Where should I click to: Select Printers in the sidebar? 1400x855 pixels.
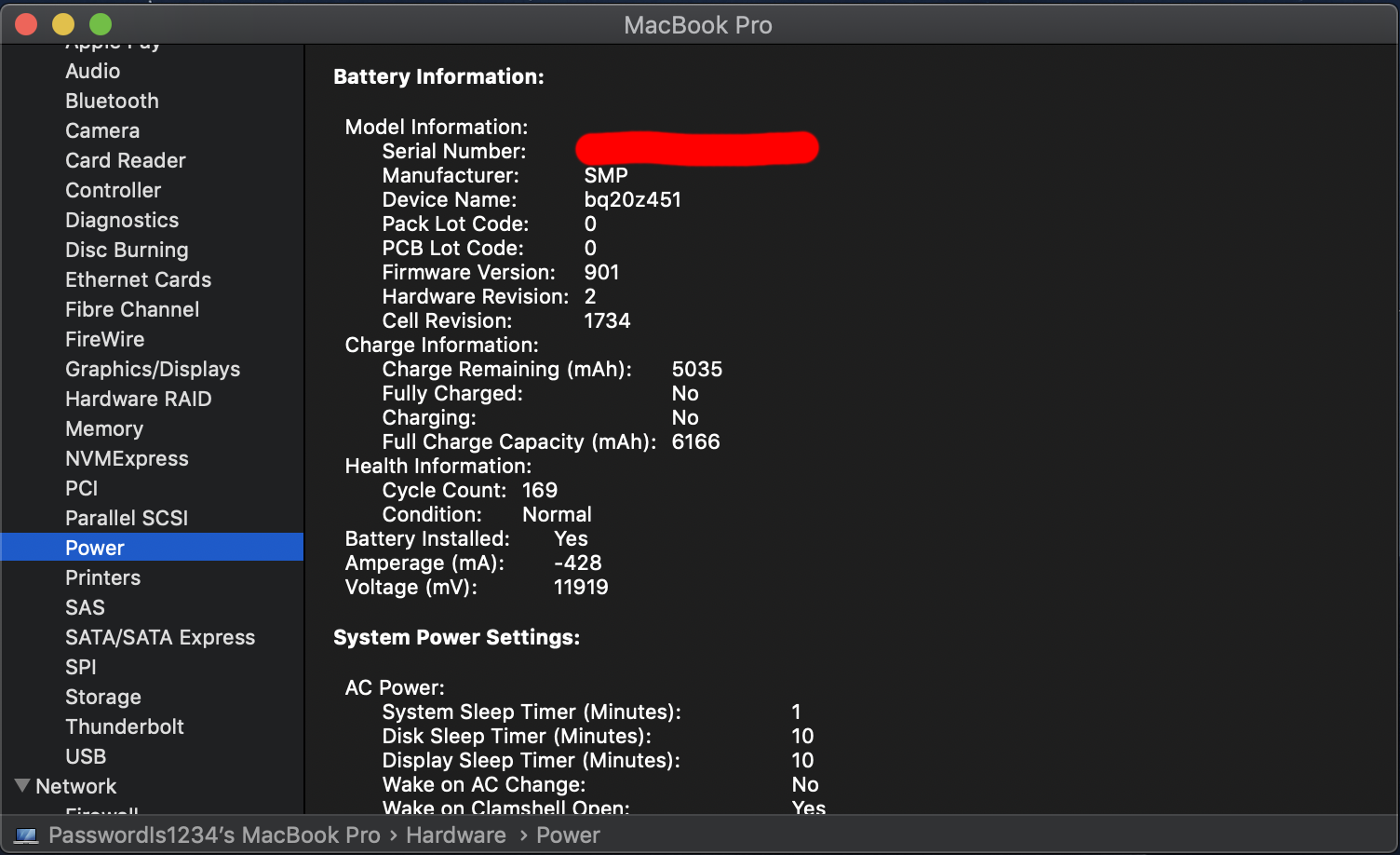tap(102, 577)
